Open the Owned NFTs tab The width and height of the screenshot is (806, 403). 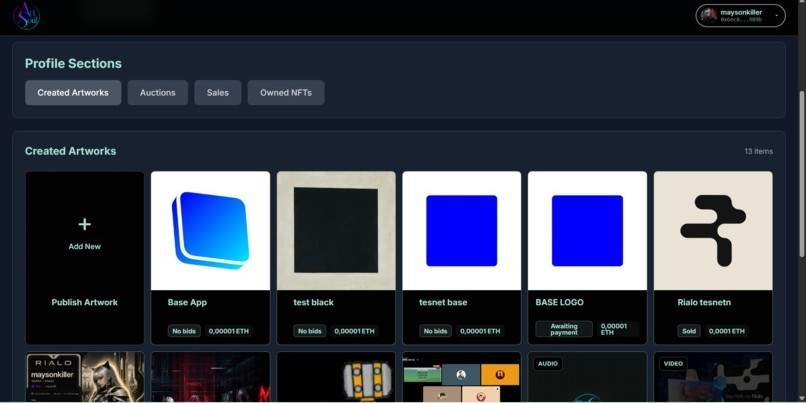tap(286, 93)
